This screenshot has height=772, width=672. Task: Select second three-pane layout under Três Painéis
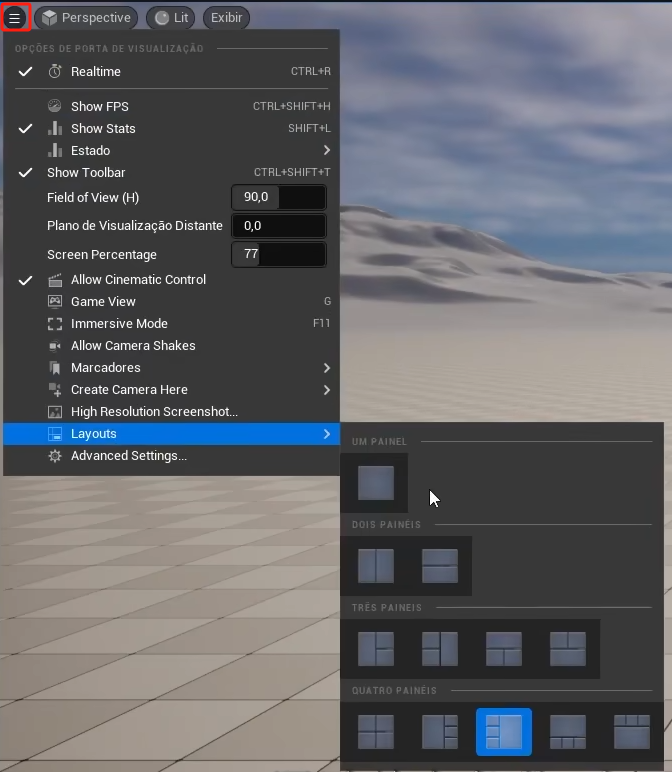click(440, 649)
